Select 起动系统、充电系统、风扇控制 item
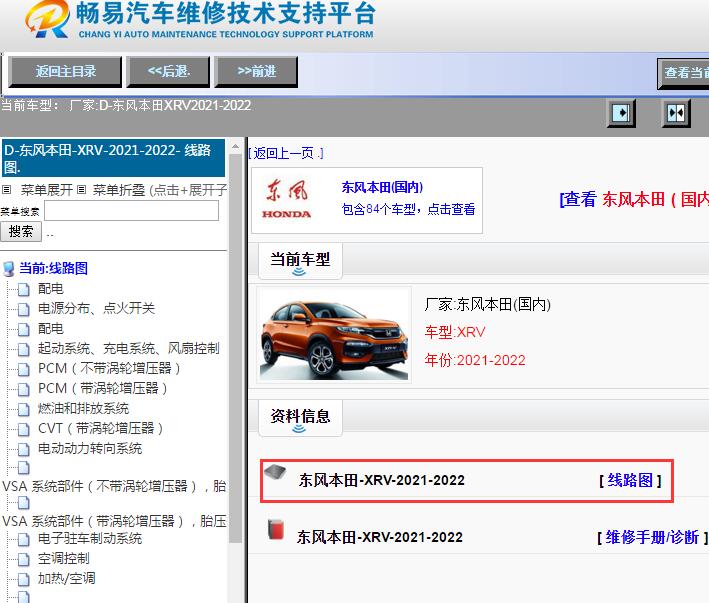 [128, 349]
